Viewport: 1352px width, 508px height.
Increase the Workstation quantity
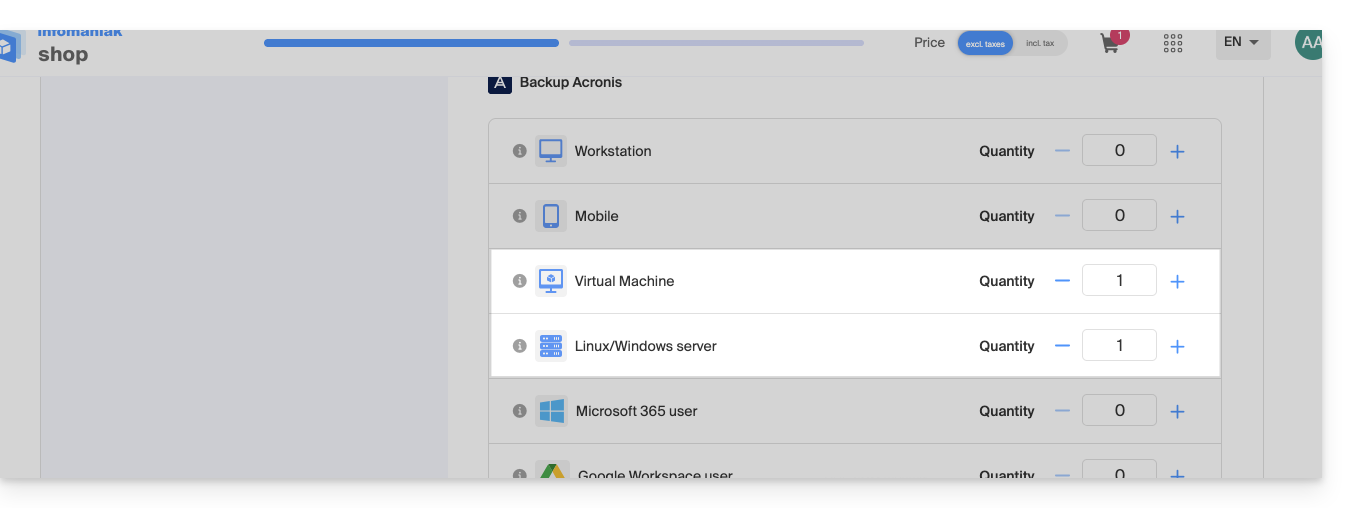pyautogui.click(x=1177, y=152)
